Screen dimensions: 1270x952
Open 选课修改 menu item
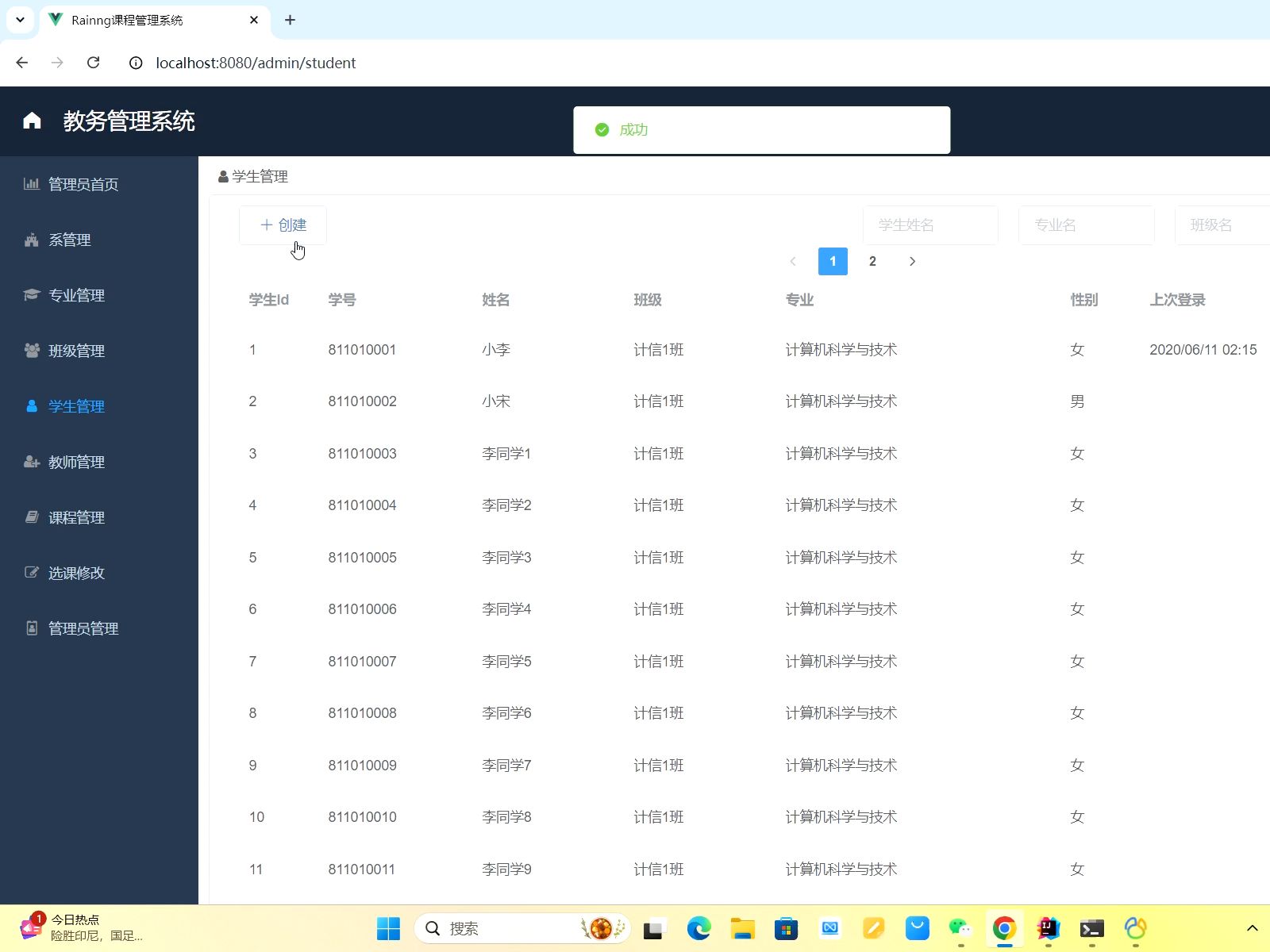(99, 573)
